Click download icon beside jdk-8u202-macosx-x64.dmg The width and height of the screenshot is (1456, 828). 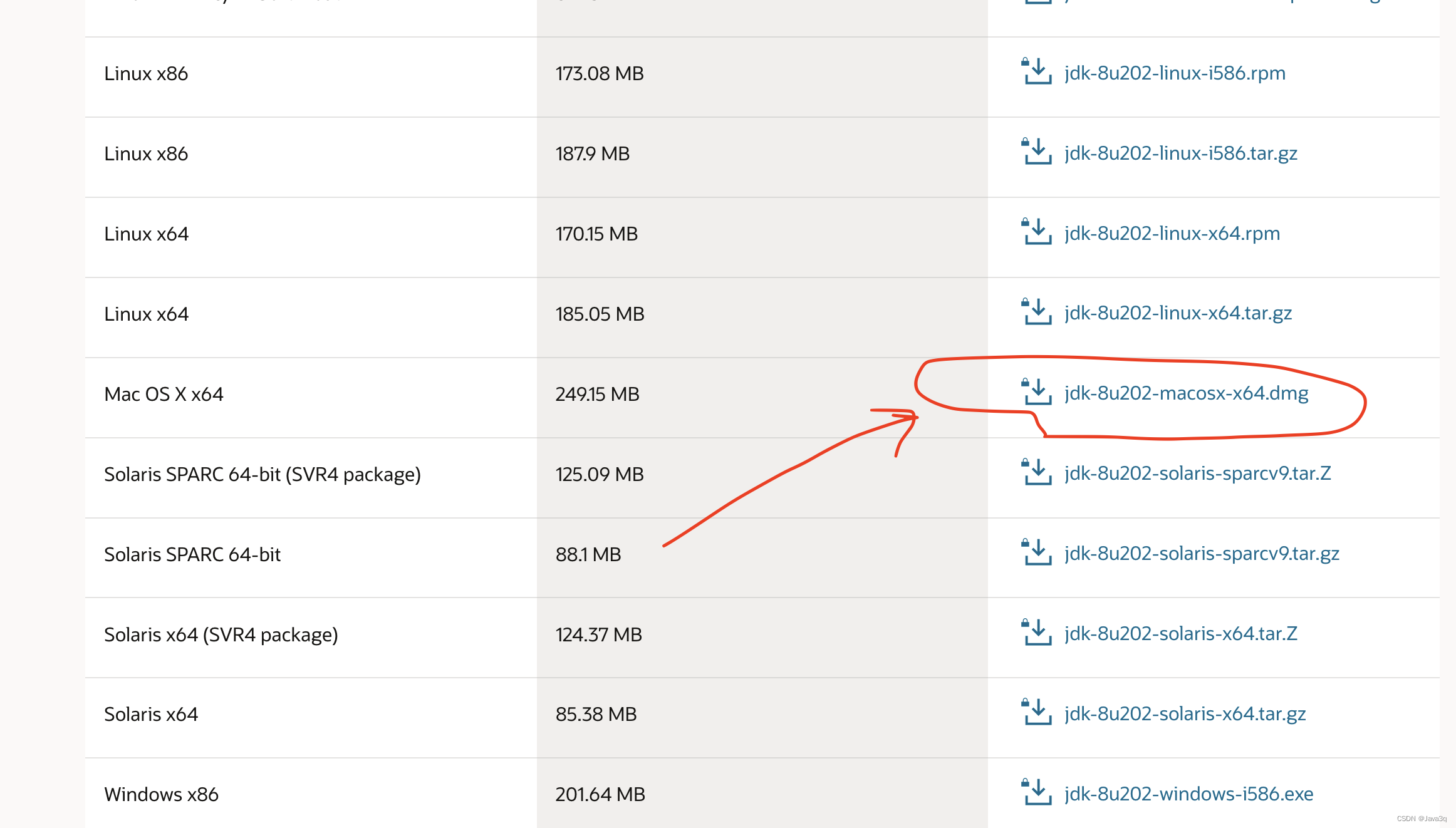pos(1037,393)
